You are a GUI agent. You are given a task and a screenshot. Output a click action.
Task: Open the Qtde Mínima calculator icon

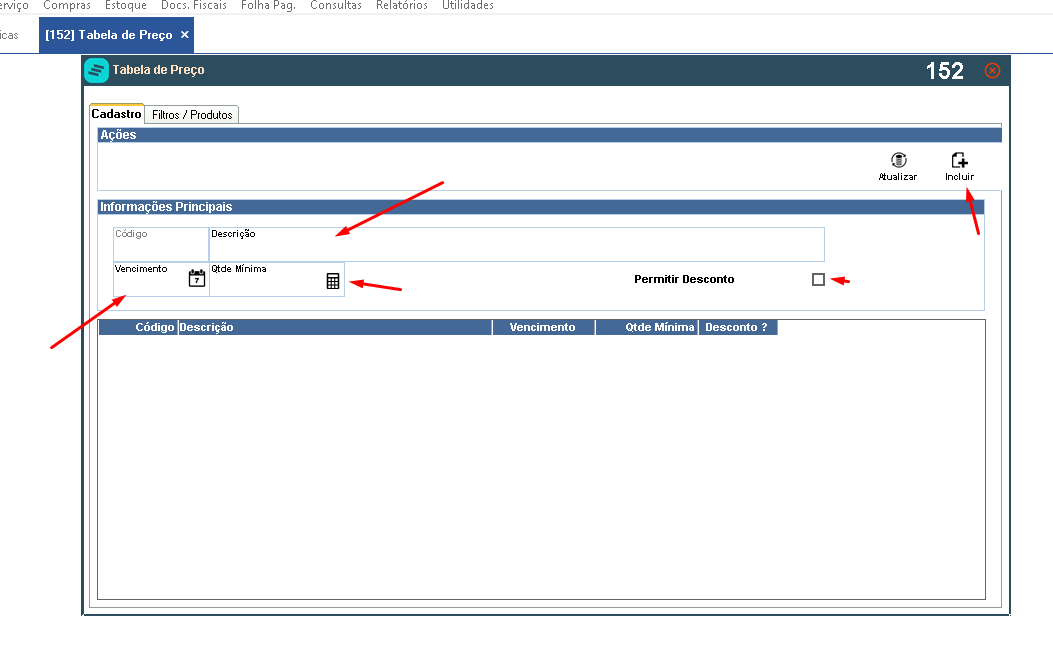point(333,281)
